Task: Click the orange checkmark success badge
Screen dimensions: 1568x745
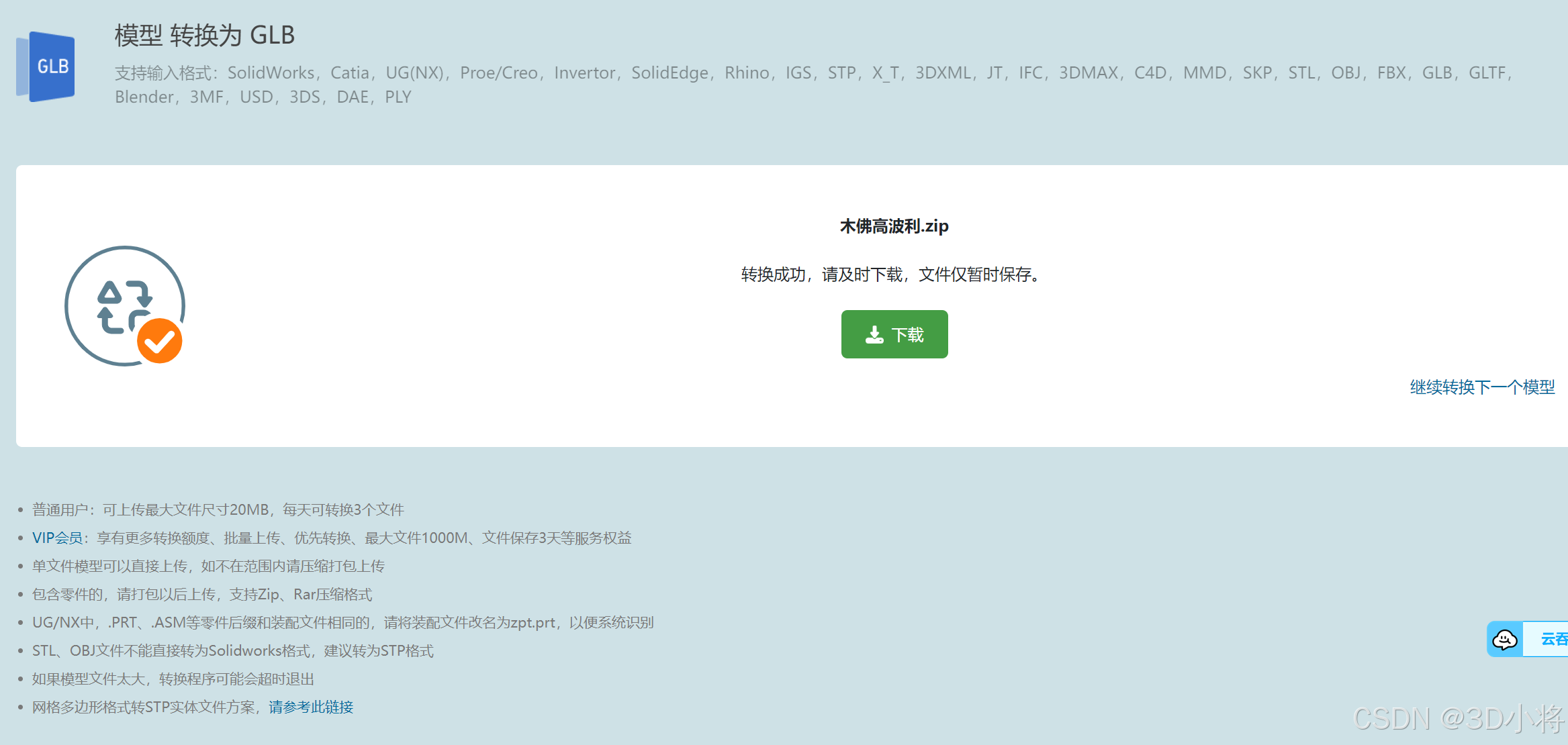Action: [160, 341]
